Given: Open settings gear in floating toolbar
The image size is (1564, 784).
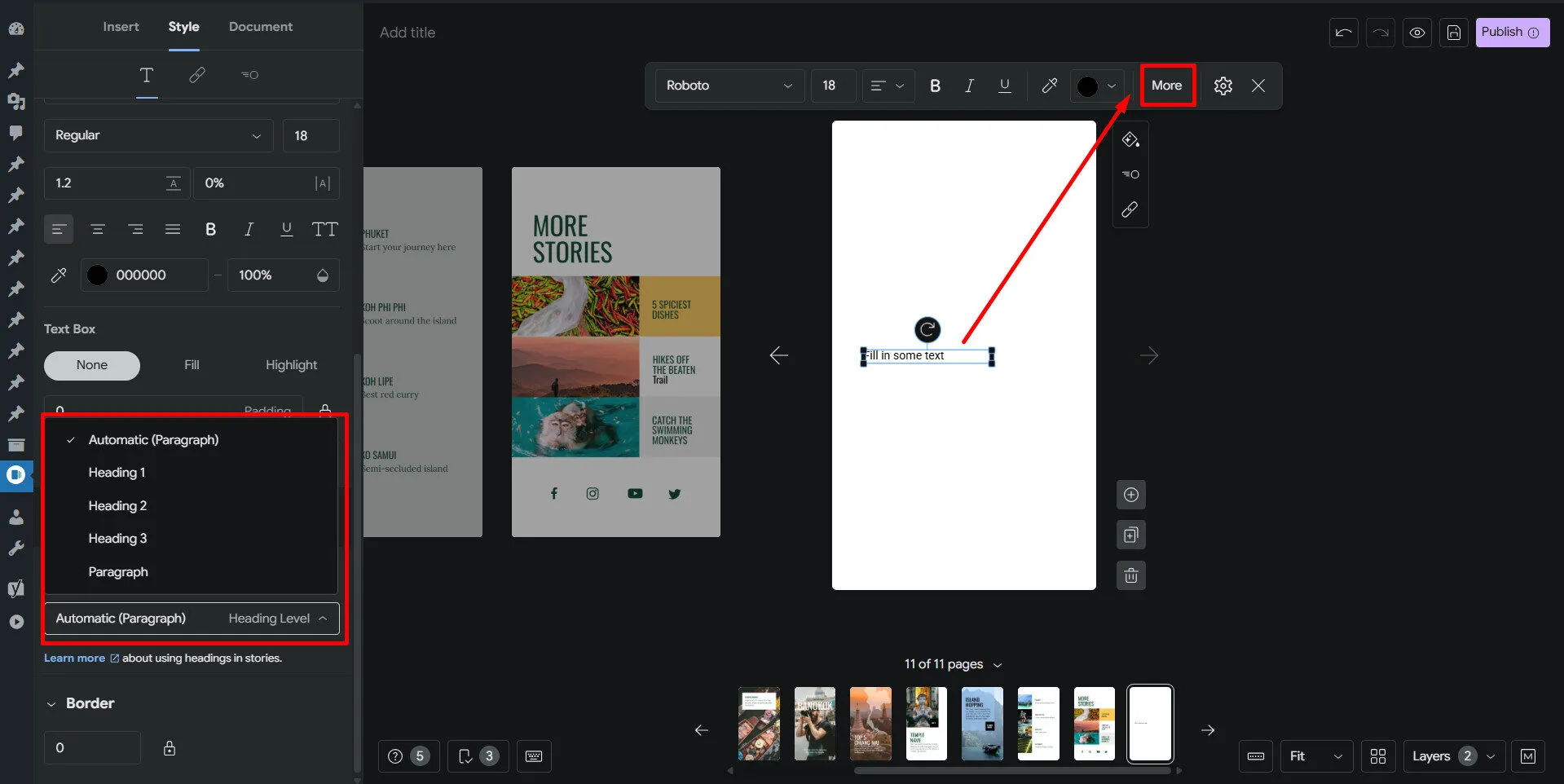Looking at the screenshot, I should [1223, 86].
